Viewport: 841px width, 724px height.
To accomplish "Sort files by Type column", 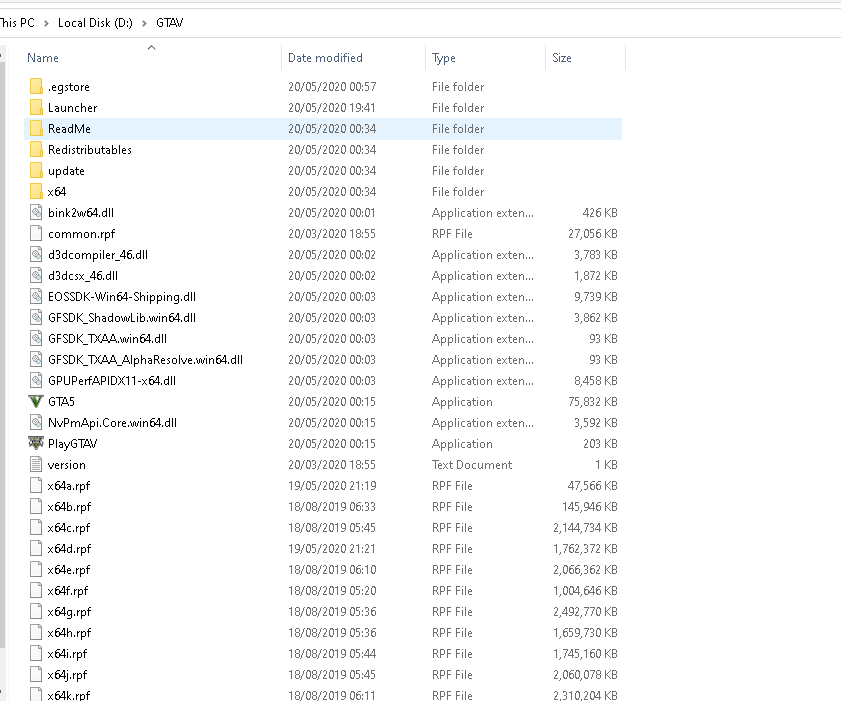I will tap(444, 58).
